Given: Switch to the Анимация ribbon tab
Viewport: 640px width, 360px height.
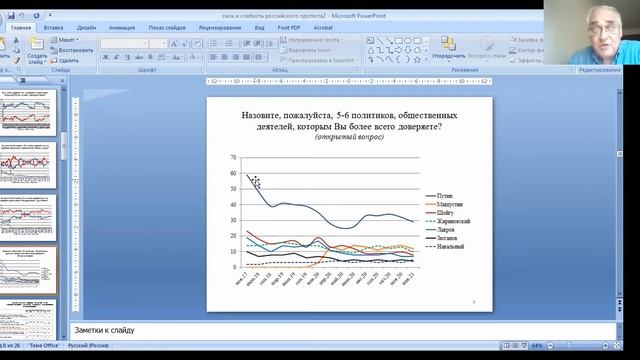Looking at the screenshot, I should coord(122,28).
